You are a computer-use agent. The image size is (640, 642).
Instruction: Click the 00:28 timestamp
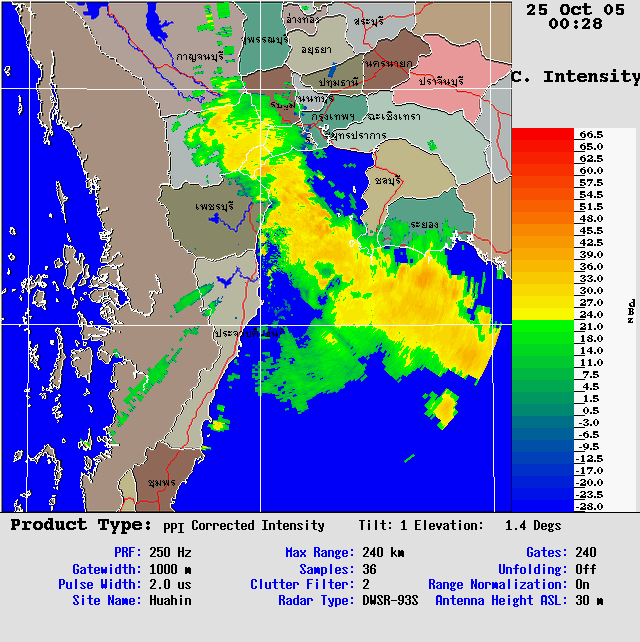[575, 24]
